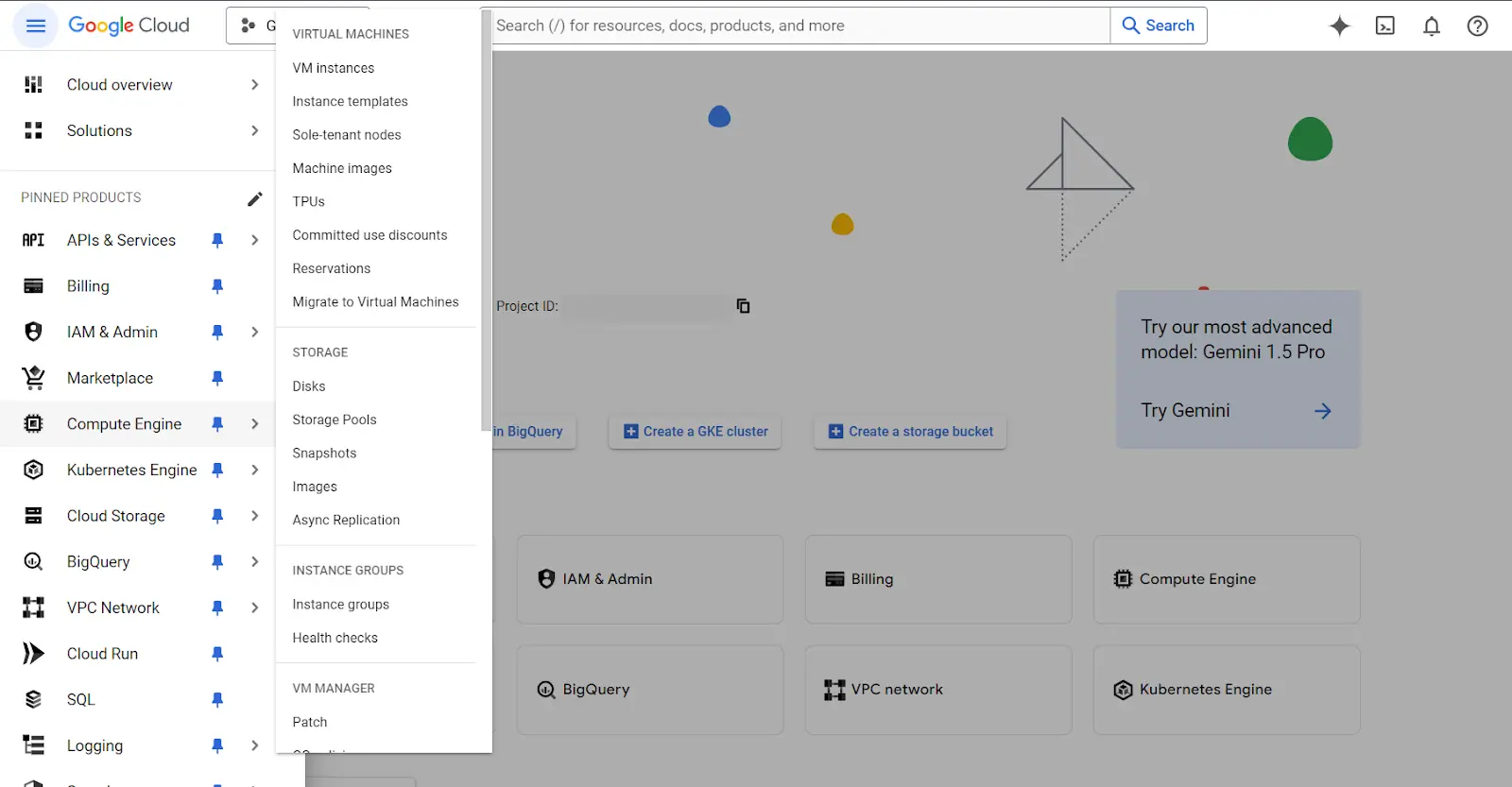Click Create a storage bucket button
The width and height of the screenshot is (1512, 787).
(x=910, y=432)
